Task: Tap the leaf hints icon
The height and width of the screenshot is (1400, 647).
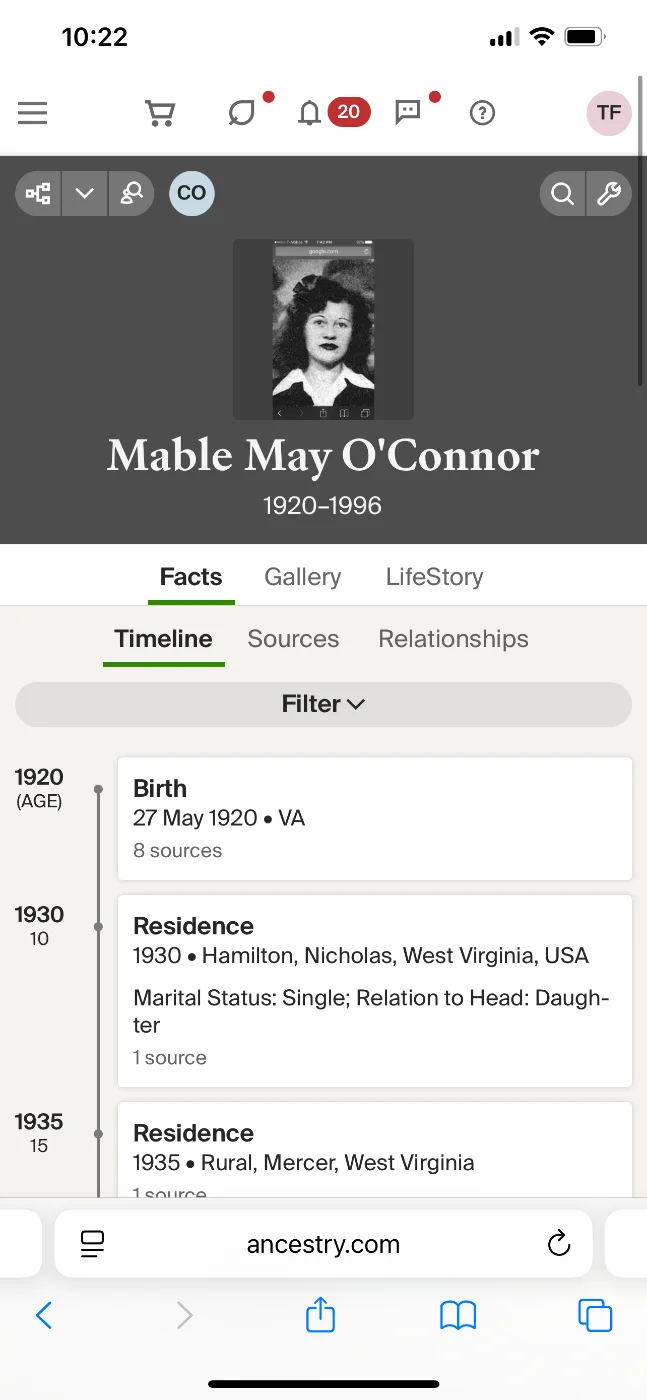Action: (x=241, y=113)
